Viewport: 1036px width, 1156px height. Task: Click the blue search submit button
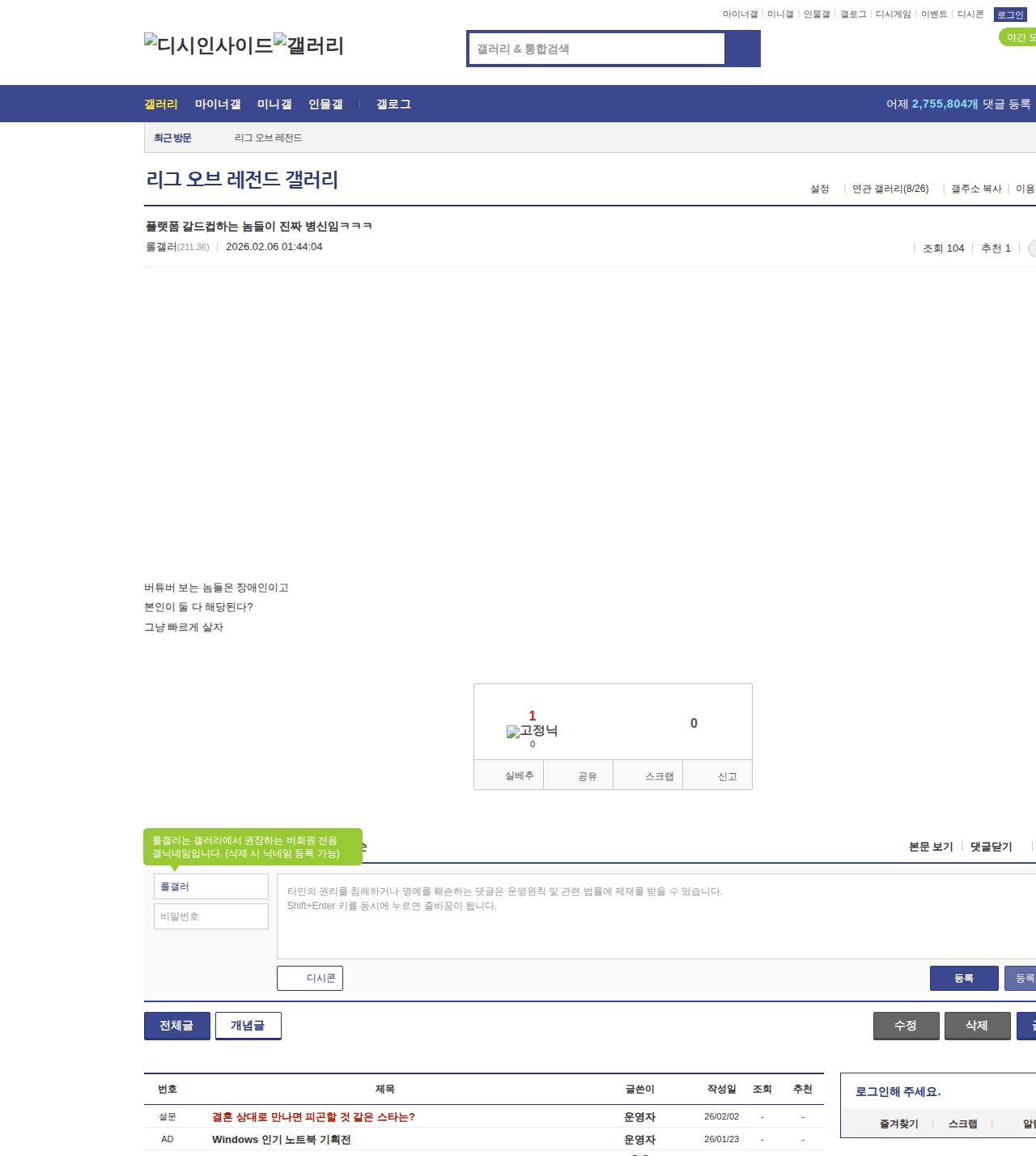click(x=742, y=49)
